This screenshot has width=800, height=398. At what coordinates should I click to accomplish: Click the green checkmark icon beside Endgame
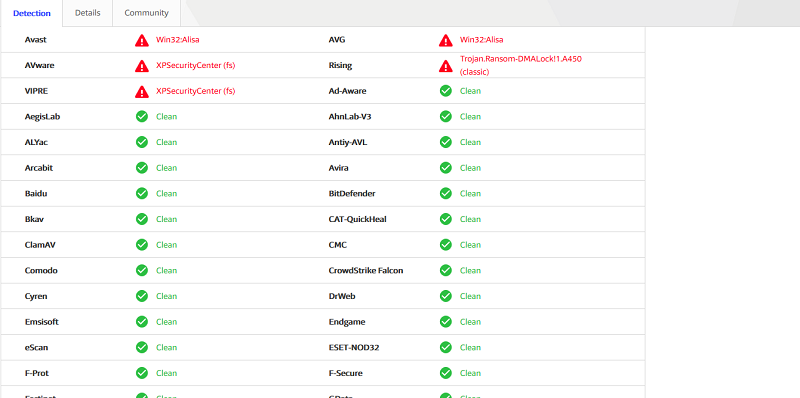click(446, 321)
